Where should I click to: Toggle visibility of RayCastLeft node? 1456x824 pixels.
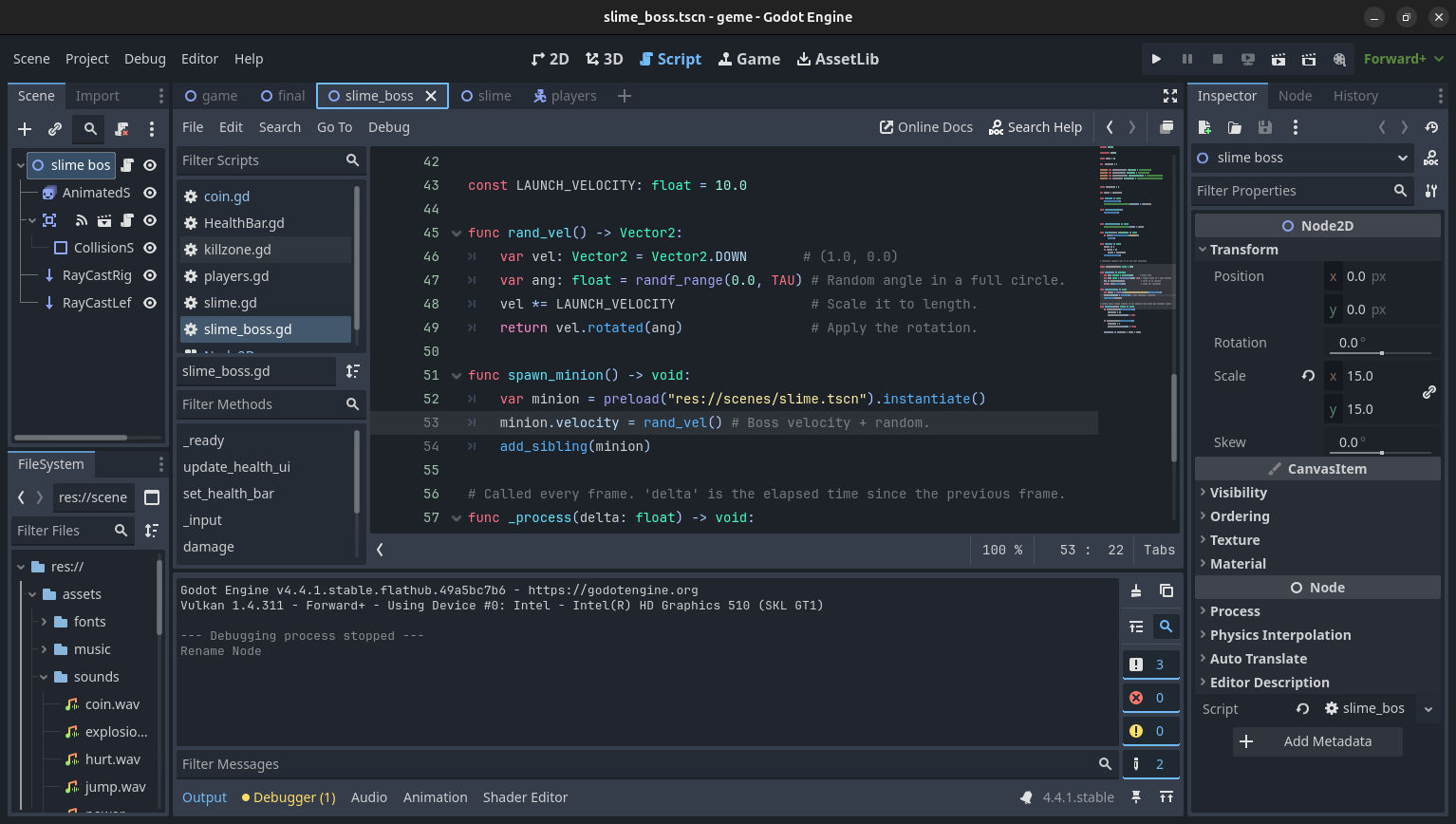[150, 303]
